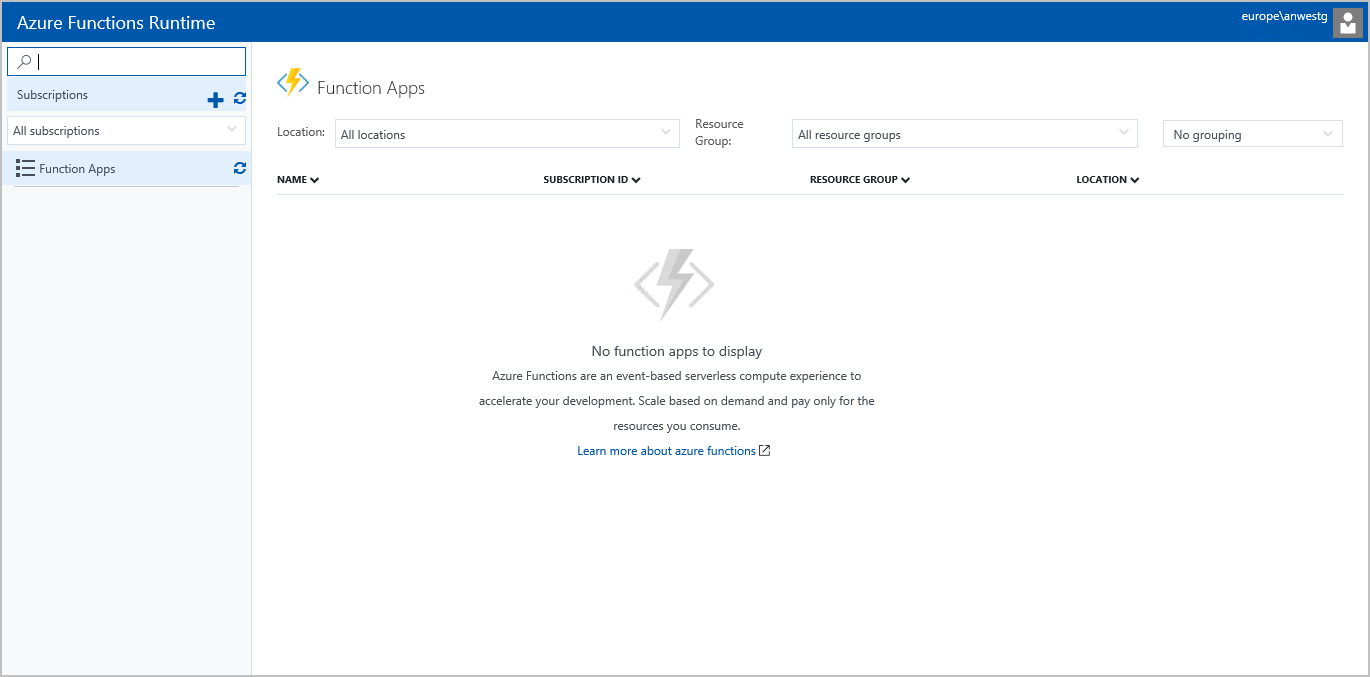This screenshot has width=1370, height=677.
Task: Click the Subscriptions section header
Action: pyautogui.click(x=52, y=95)
